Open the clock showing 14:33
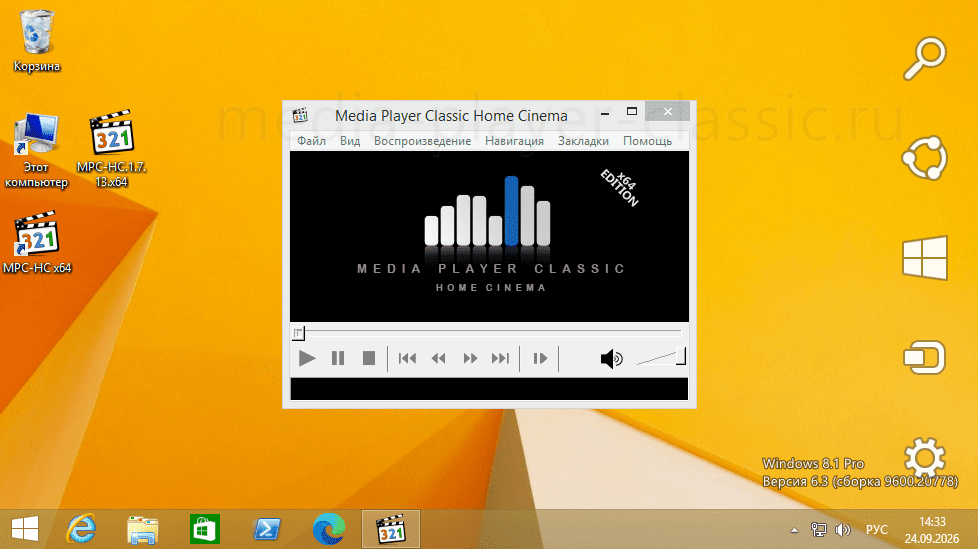 pos(932,530)
